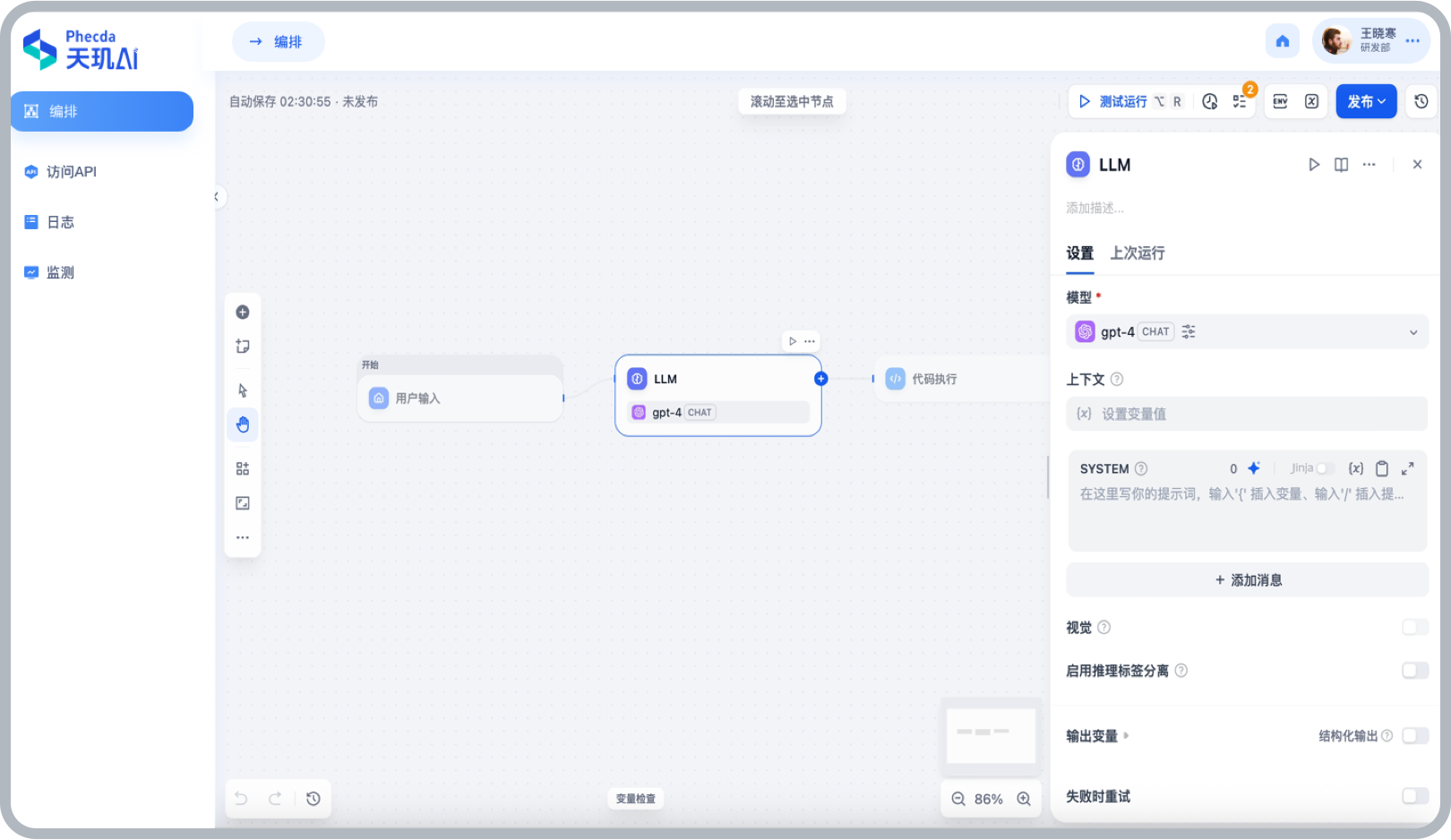Open the checklist icon with badge 2
Viewport: 1451px width, 840px height.
coord(1241,101)
